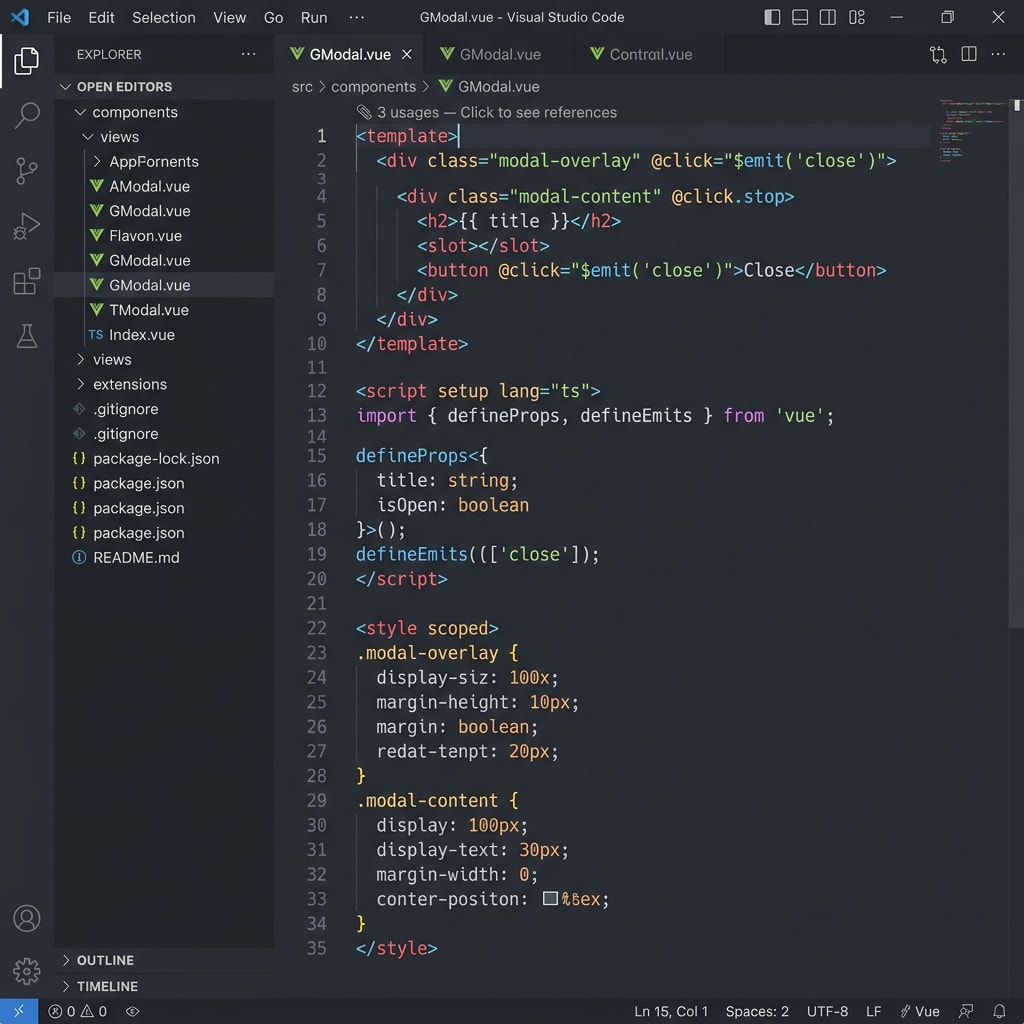Screen dimensions: 1024x1024
Task: Click the eye icon in status bar
Action: (132, 1011)
